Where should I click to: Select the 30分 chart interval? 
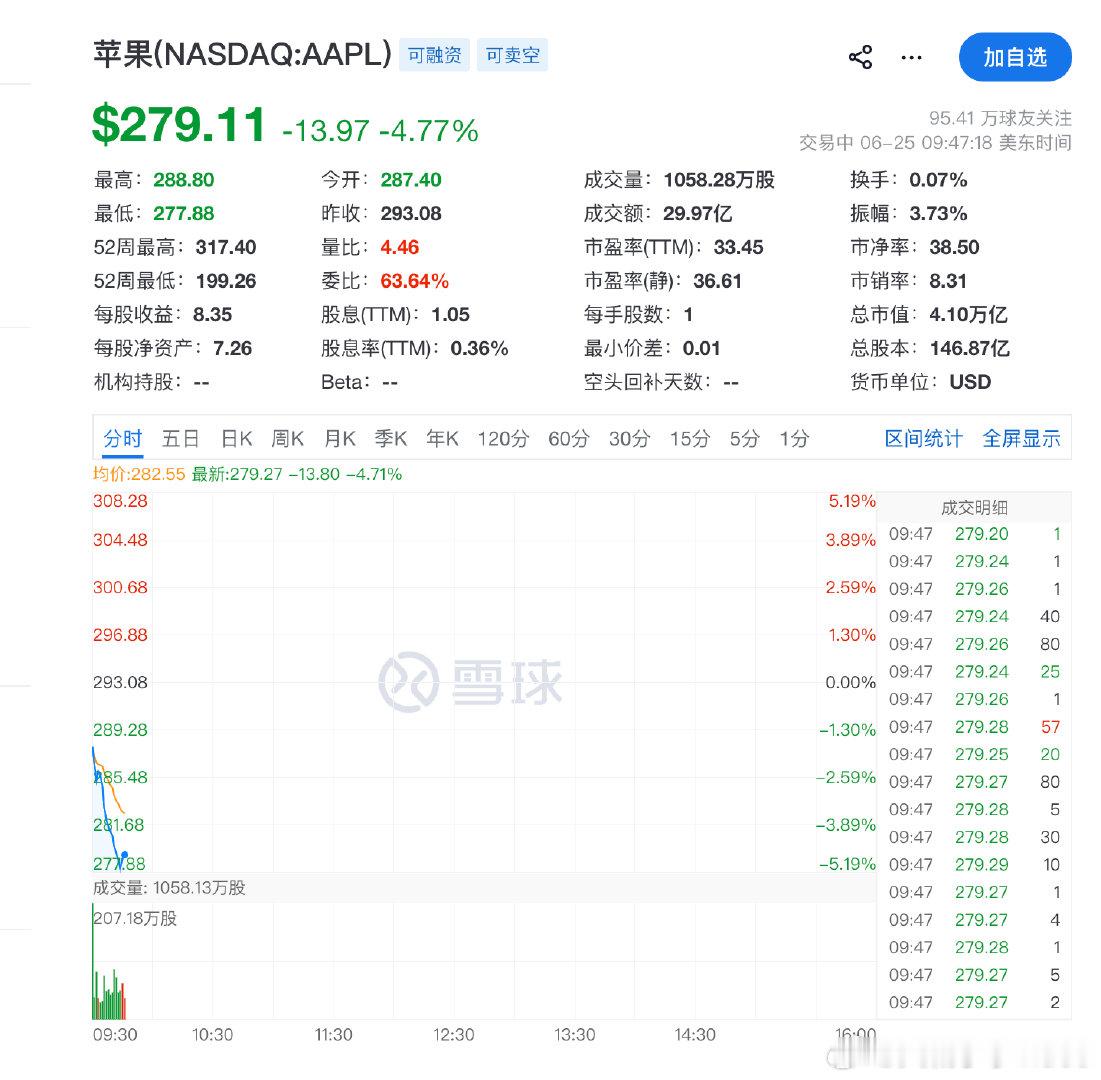click(x=629, y=438)
